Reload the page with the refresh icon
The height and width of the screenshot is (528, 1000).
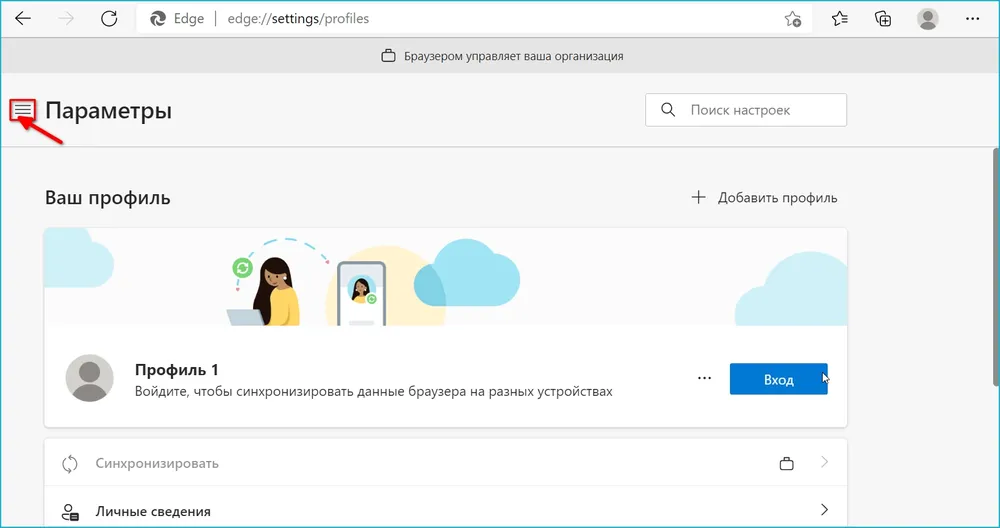[x=109, y=18]
